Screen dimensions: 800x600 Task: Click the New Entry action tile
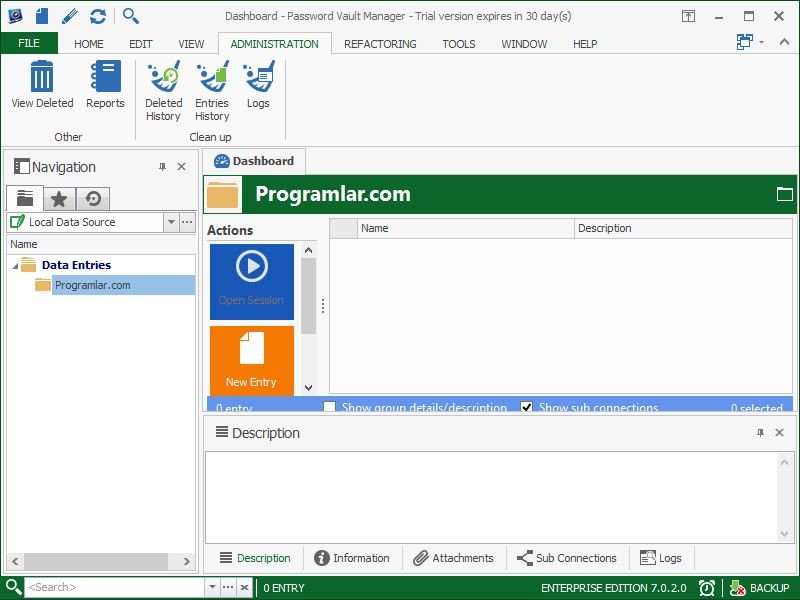pyautogui.click(x=252, y=361)
